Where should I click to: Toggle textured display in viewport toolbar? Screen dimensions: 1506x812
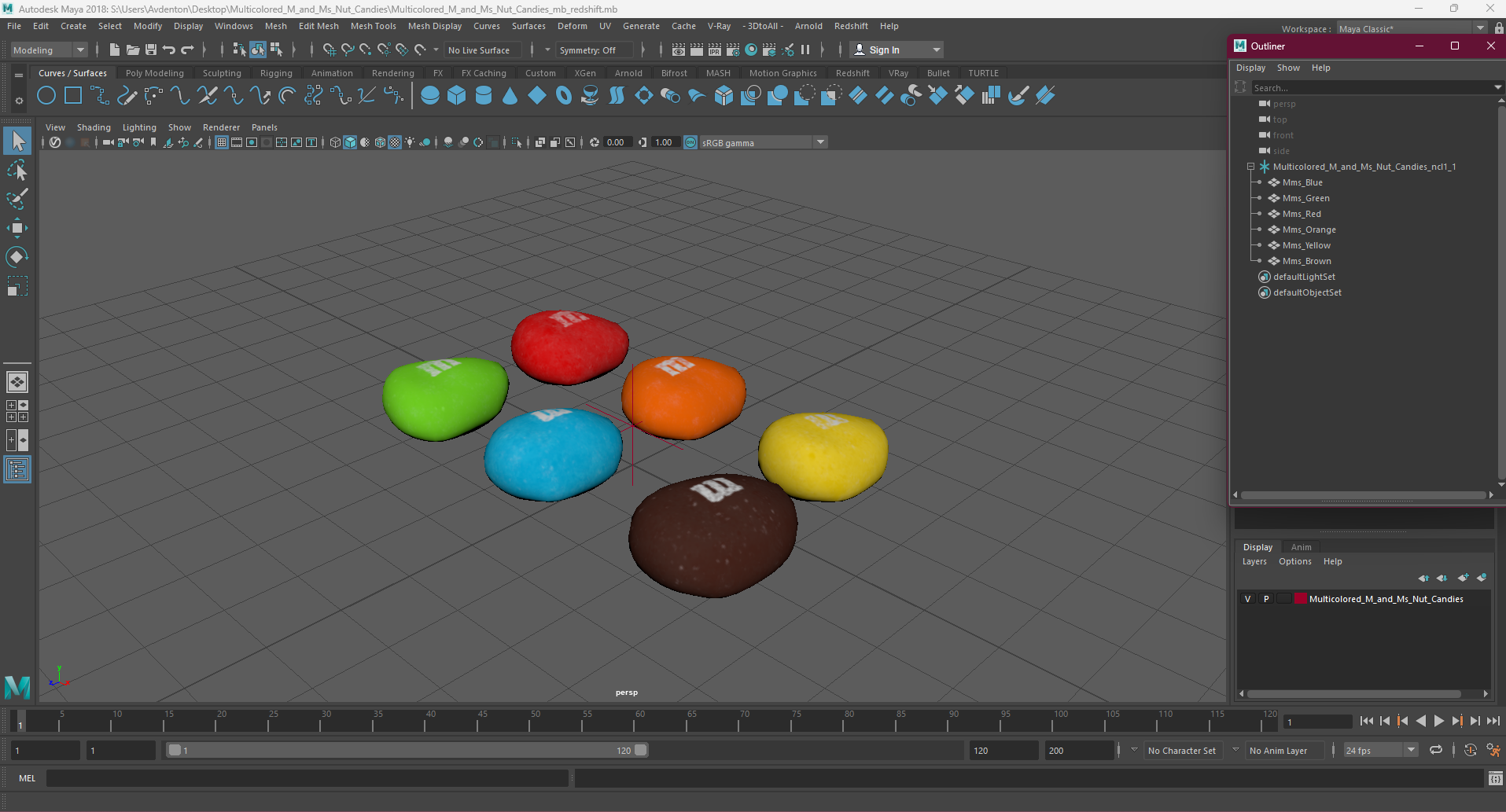coord(395,142)
